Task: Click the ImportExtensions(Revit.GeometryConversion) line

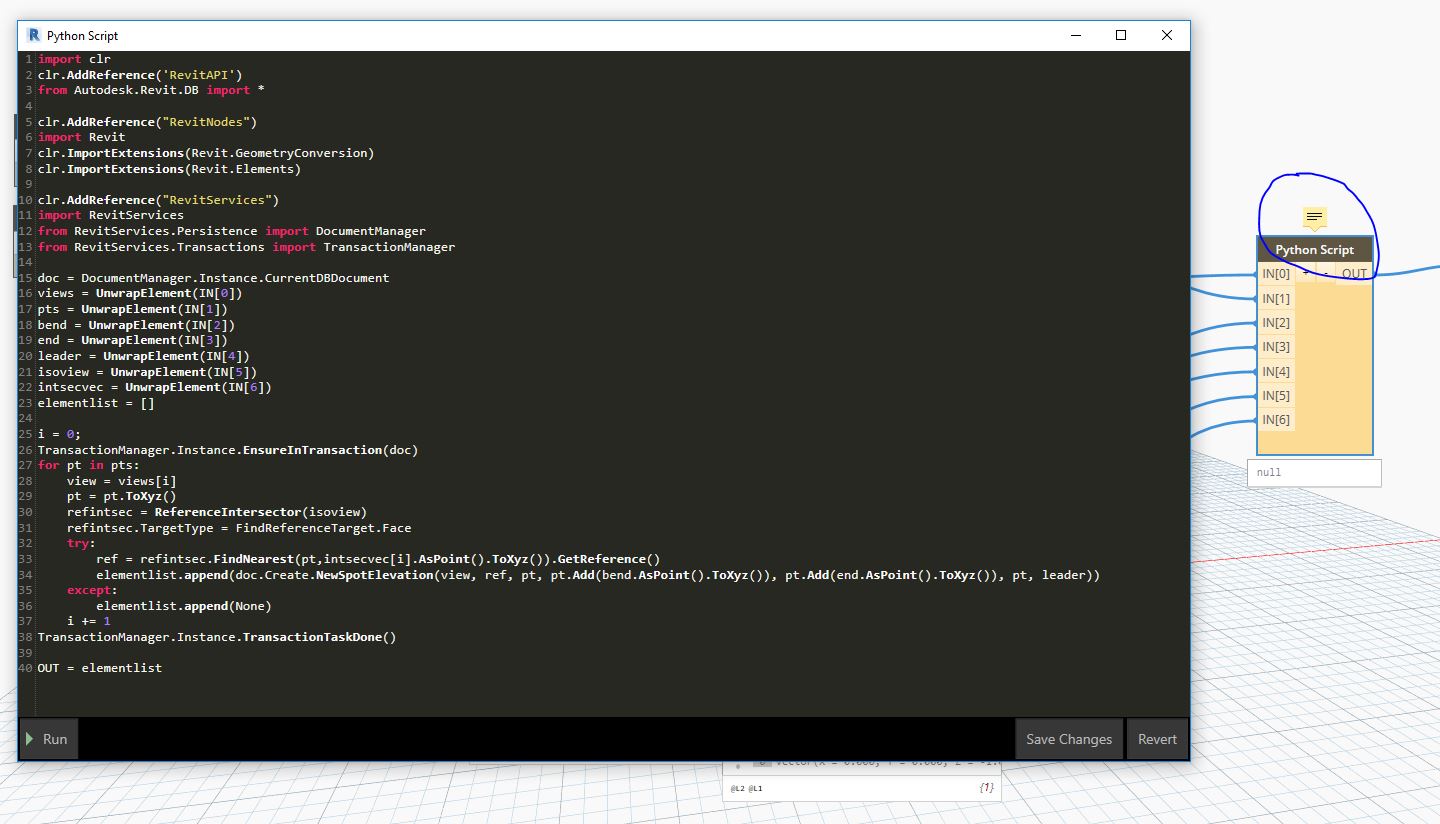Action: 206,153
